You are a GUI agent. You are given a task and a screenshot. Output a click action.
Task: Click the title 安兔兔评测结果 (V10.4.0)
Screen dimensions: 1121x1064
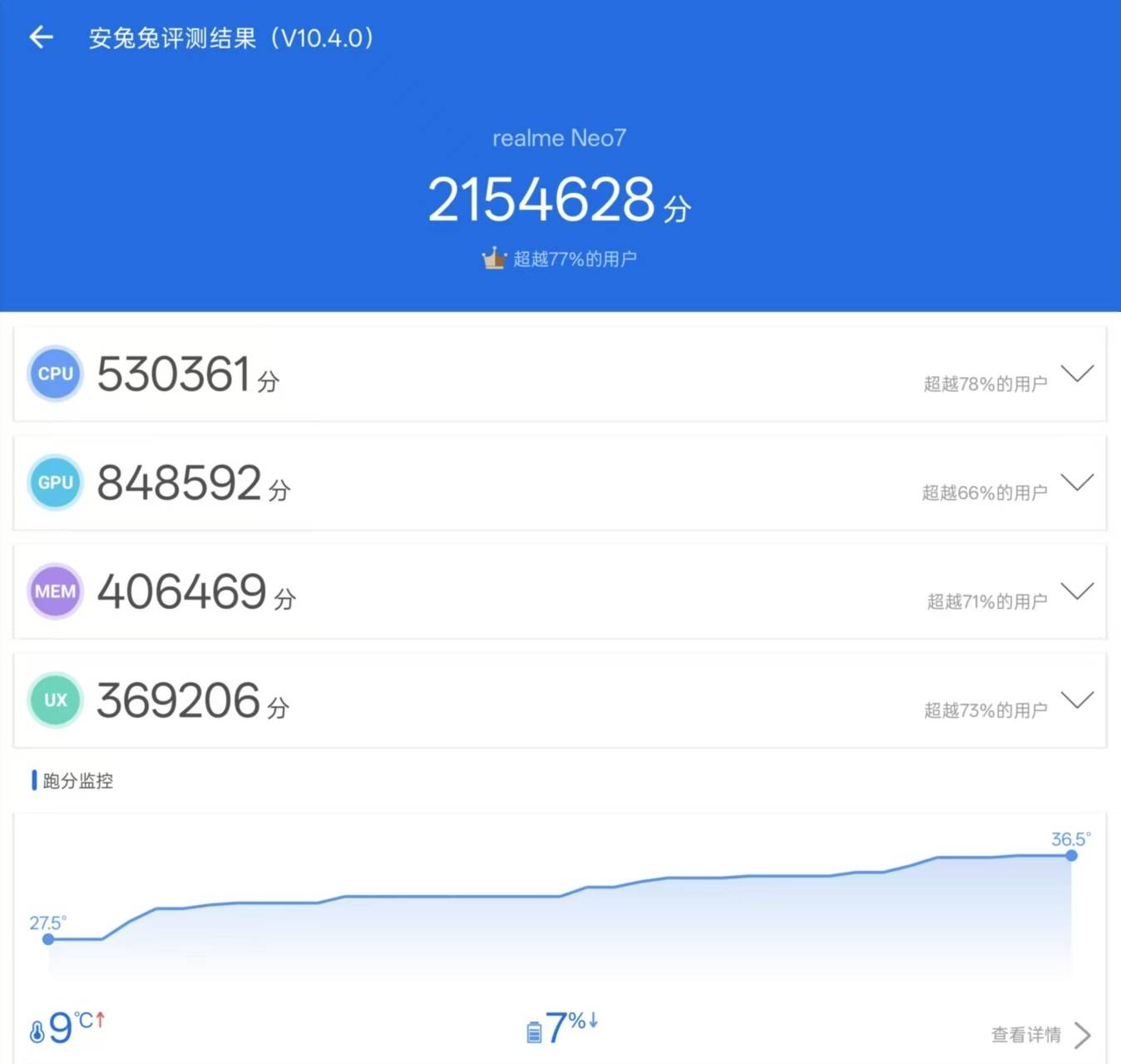(232, 38)
